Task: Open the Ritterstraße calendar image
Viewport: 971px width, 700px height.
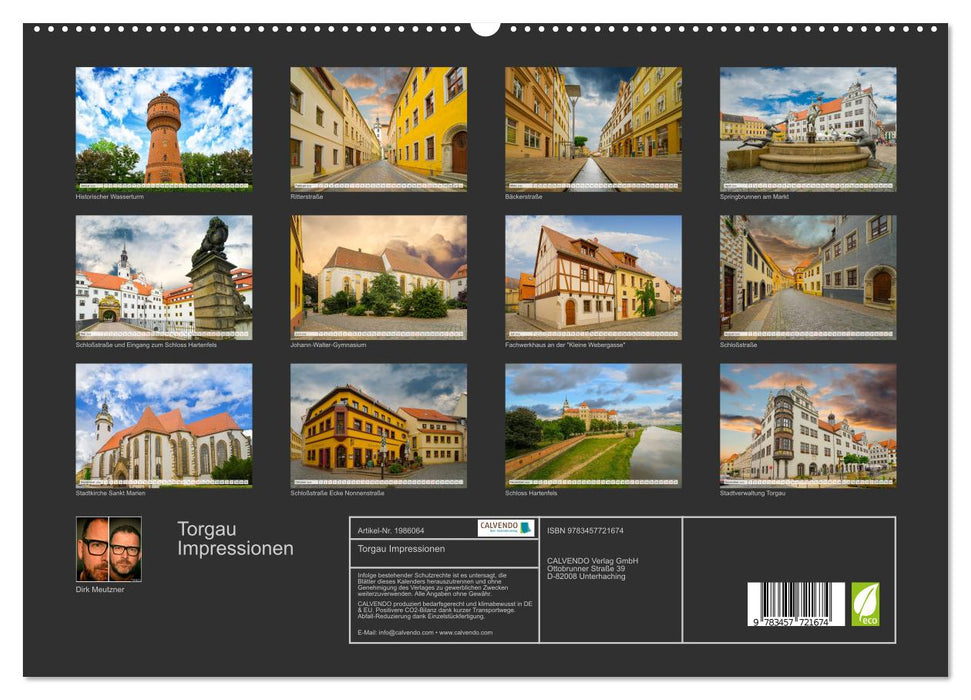Action: coord(376,125)
